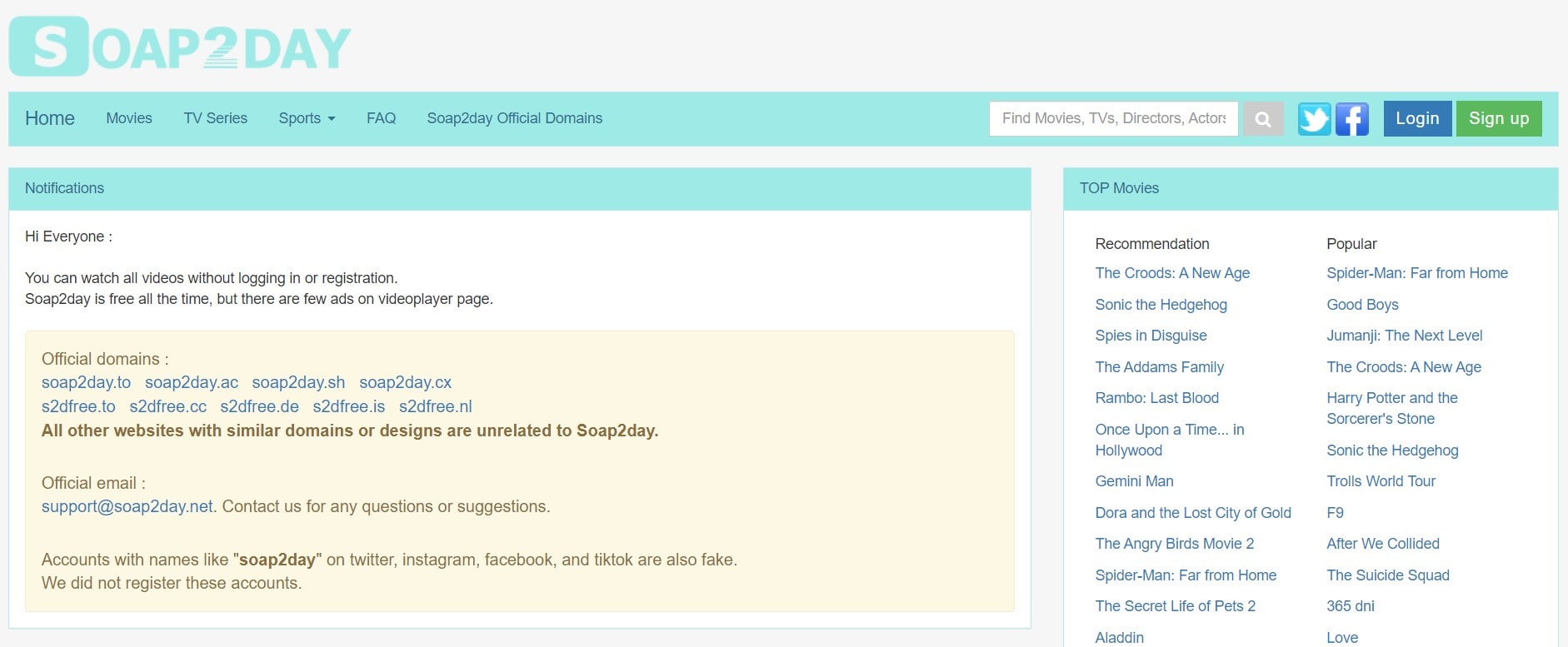Focus the Find Movies search field

(x=1114, y=118)
